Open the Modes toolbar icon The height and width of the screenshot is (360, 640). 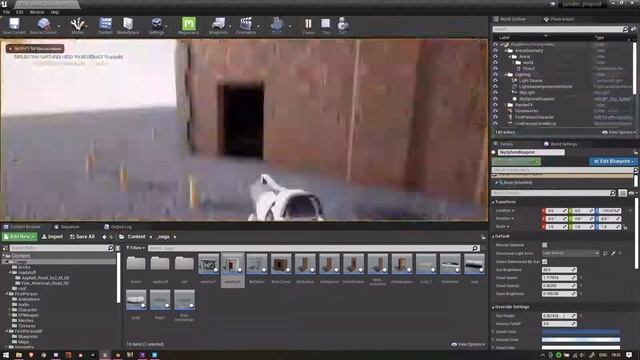[x=77, y=24]
